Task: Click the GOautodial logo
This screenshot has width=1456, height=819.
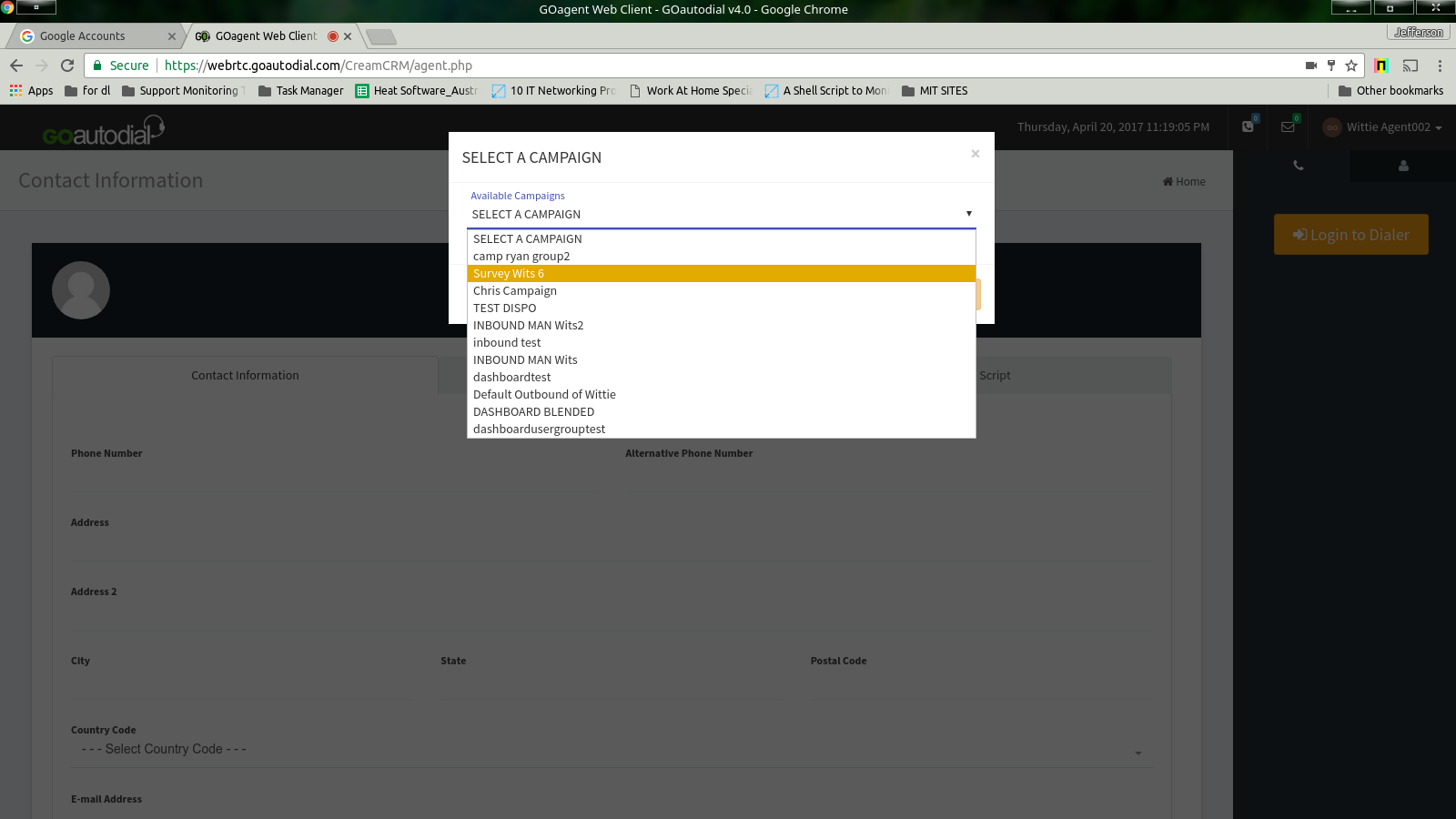Action: [x=103, y=130]
